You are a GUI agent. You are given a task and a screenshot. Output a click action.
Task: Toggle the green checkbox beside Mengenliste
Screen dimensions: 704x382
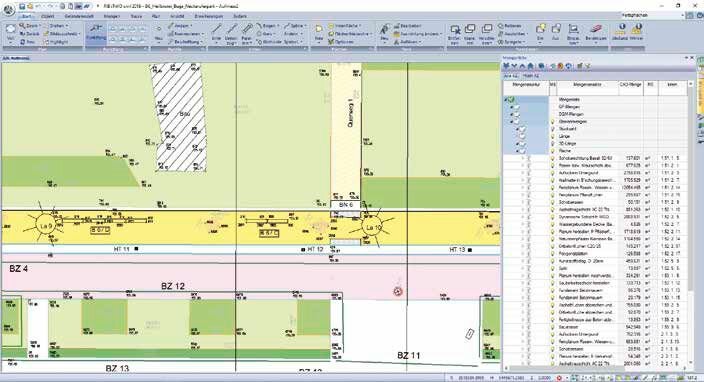pos(511,99)
